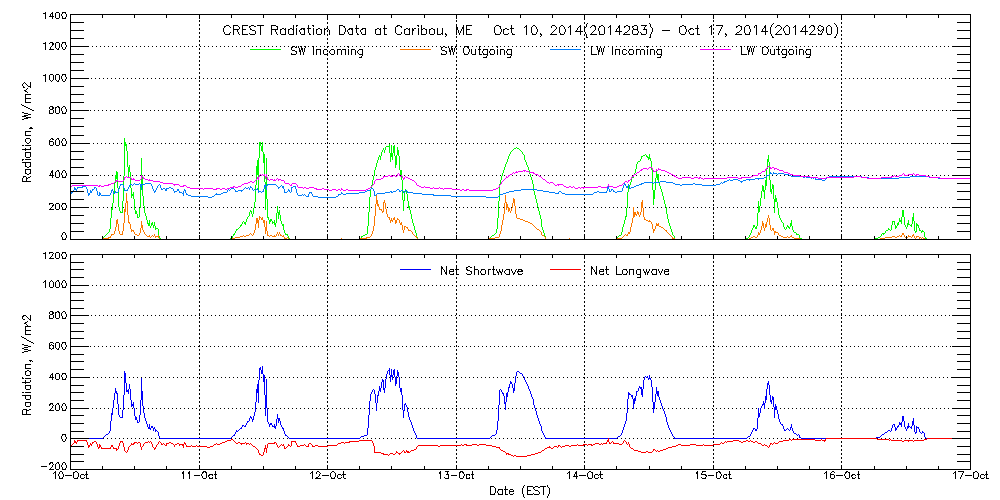The width and height of the screenshot is (1000, 500).
Task: Click the 14-Oct date tick label
Action: pyautogui.click(x=585, y=476)
